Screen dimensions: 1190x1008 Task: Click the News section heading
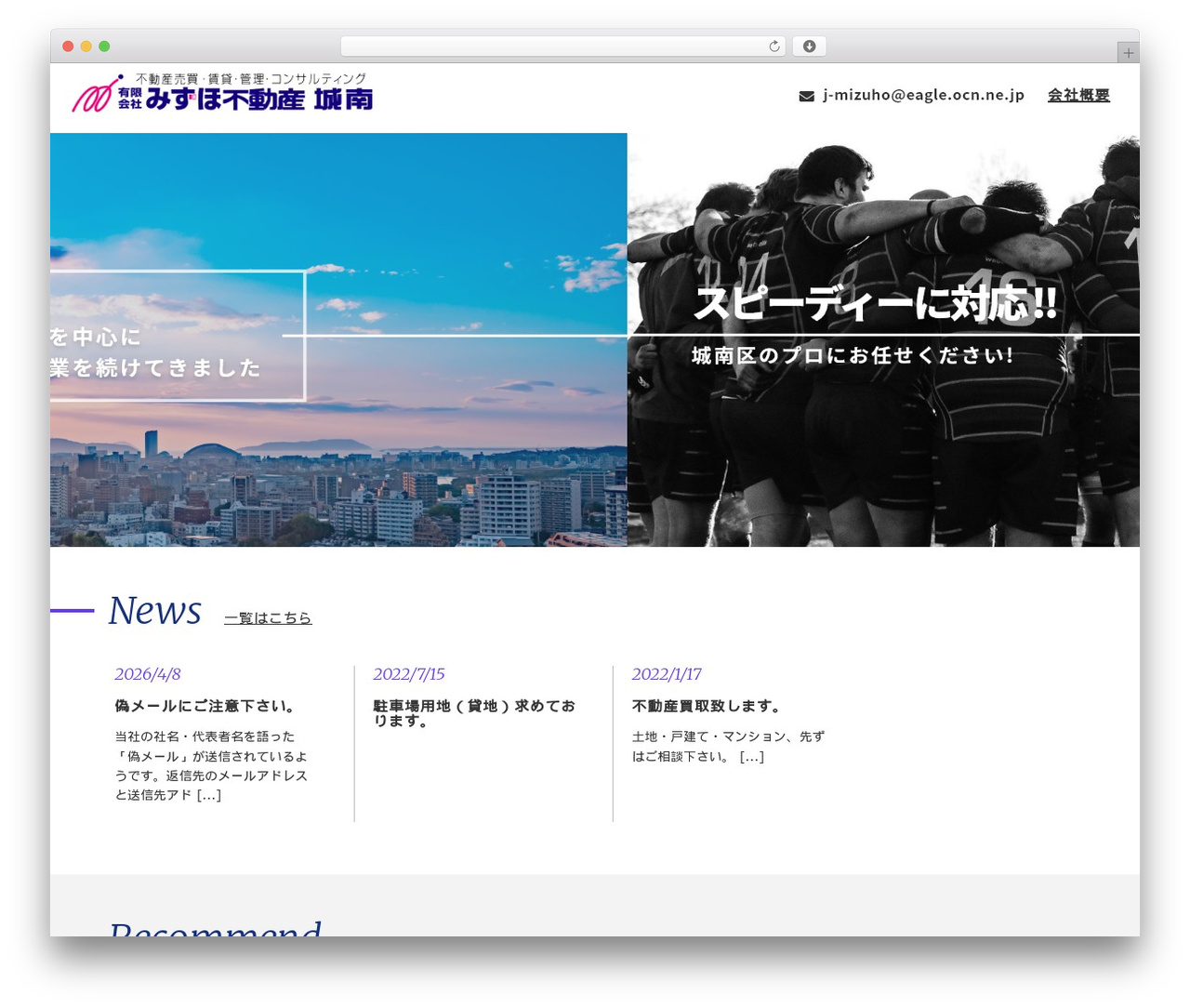(154, 611)
